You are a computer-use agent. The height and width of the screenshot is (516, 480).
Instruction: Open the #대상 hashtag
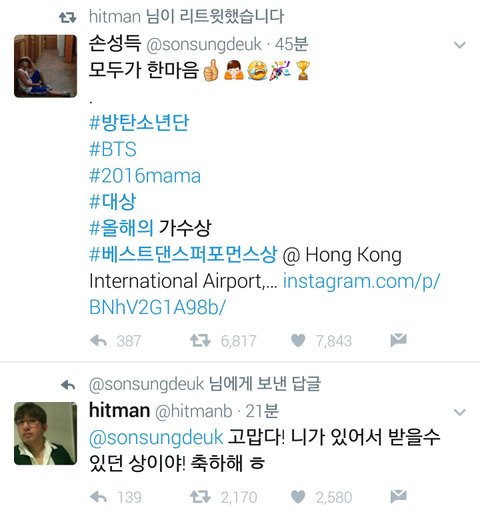[113, 202]
